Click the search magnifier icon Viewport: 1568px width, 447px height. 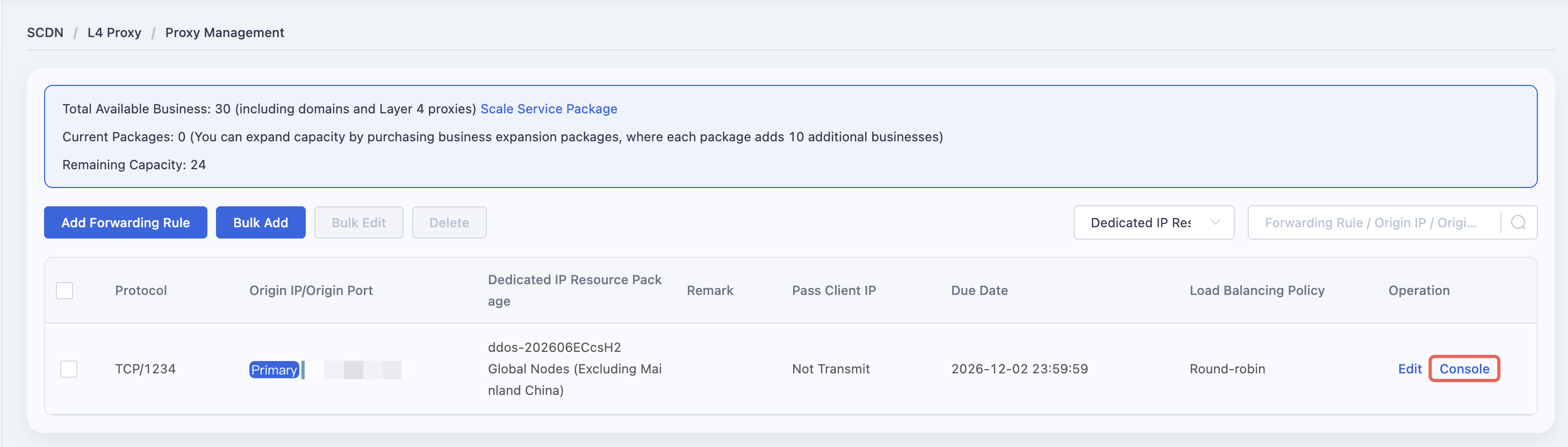pyautogui.click(x=1518, y=222)
